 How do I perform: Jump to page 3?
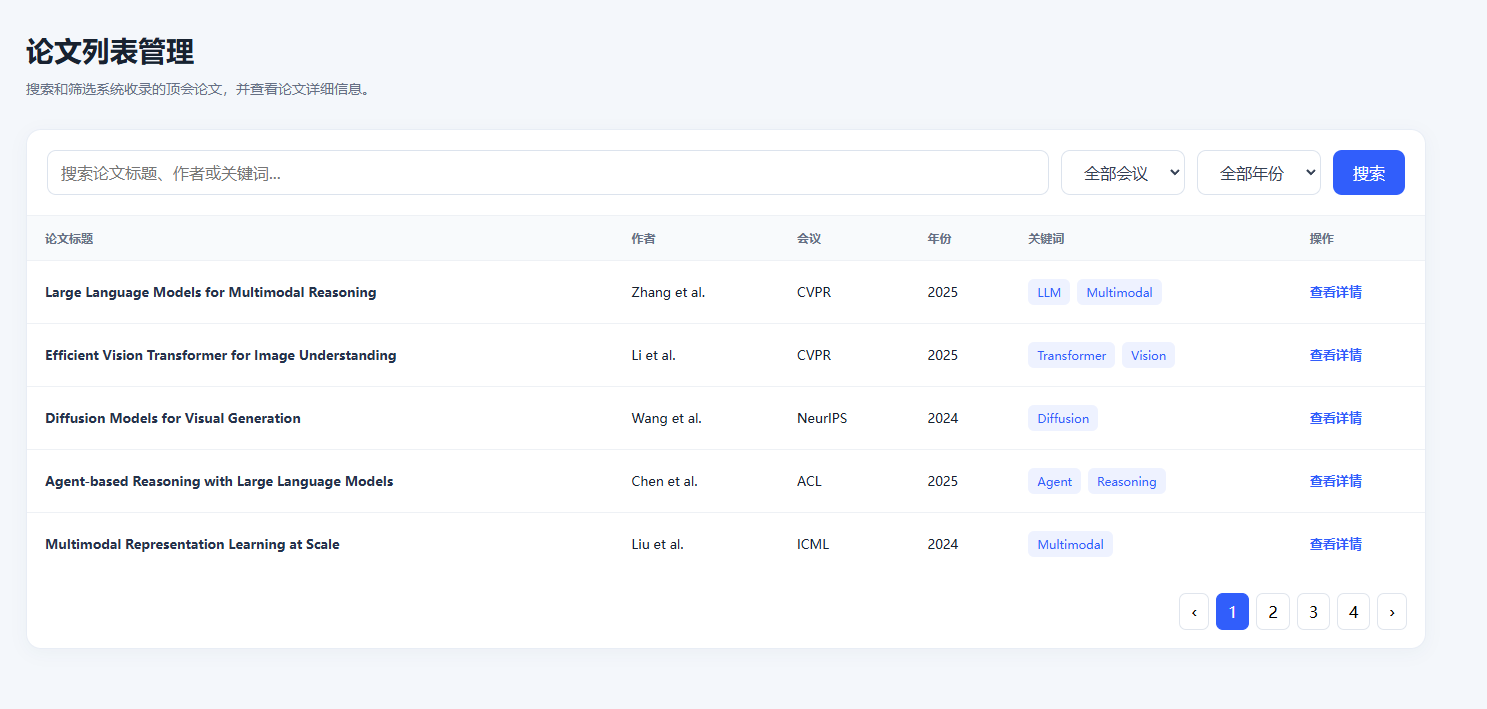(x=1313, y=612)
